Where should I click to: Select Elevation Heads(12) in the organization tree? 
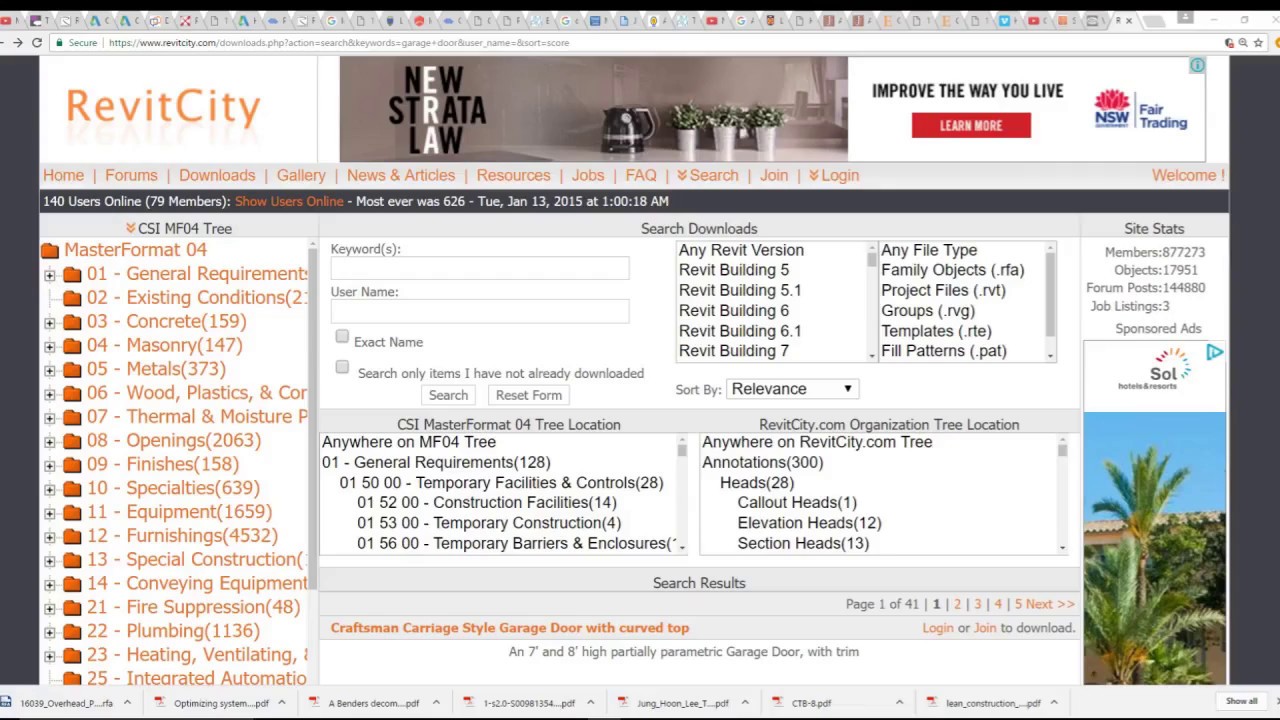pos(809,523)
